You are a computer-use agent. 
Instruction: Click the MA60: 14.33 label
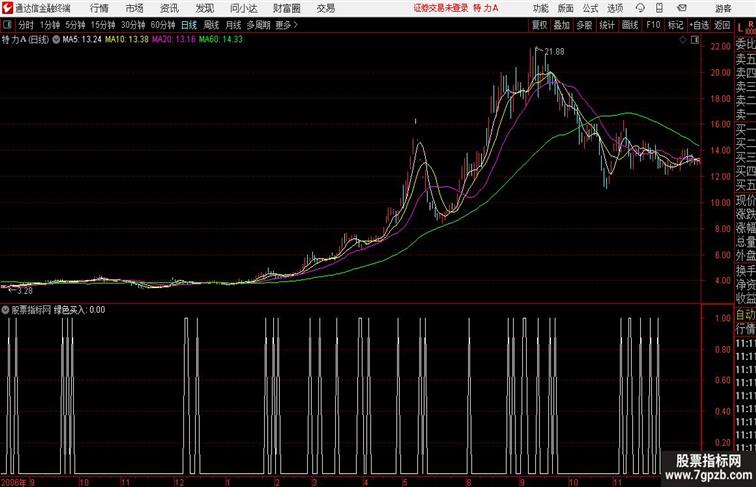click(x=221, y=40)
